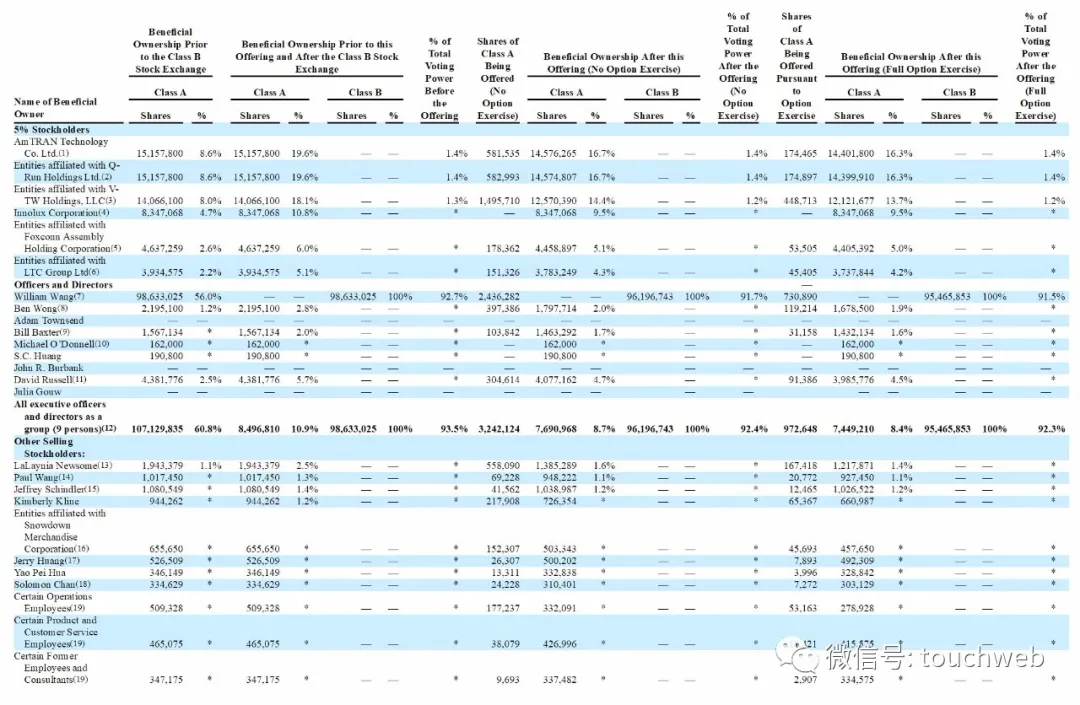Select the "Ben Wong(8)" row name
The width and height of the screenshot is (1080, 705).
[x=41, y=308]
